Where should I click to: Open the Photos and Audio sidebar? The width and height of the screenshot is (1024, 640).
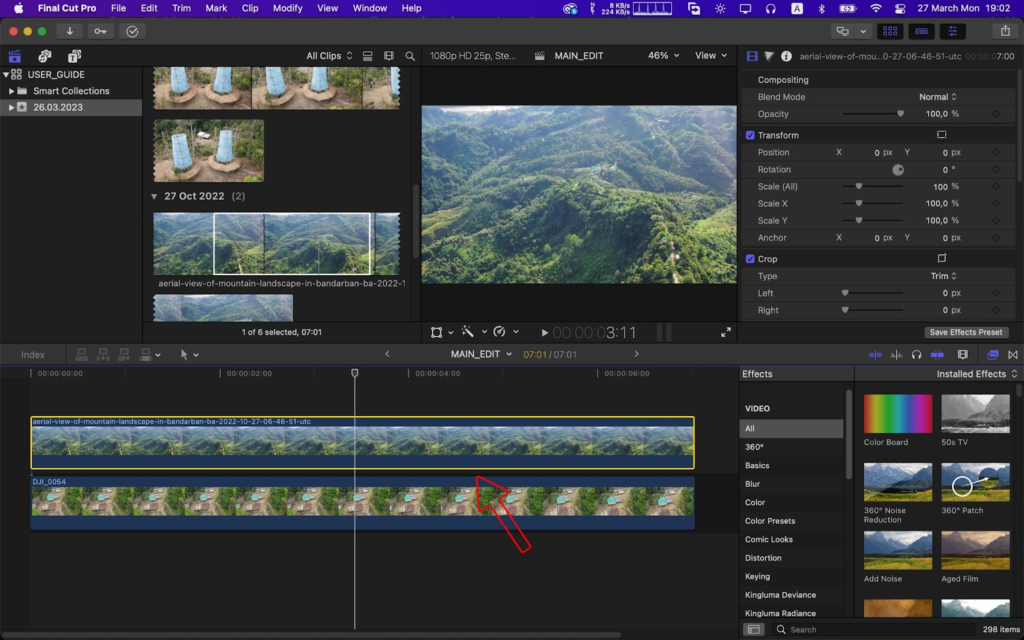44,56
